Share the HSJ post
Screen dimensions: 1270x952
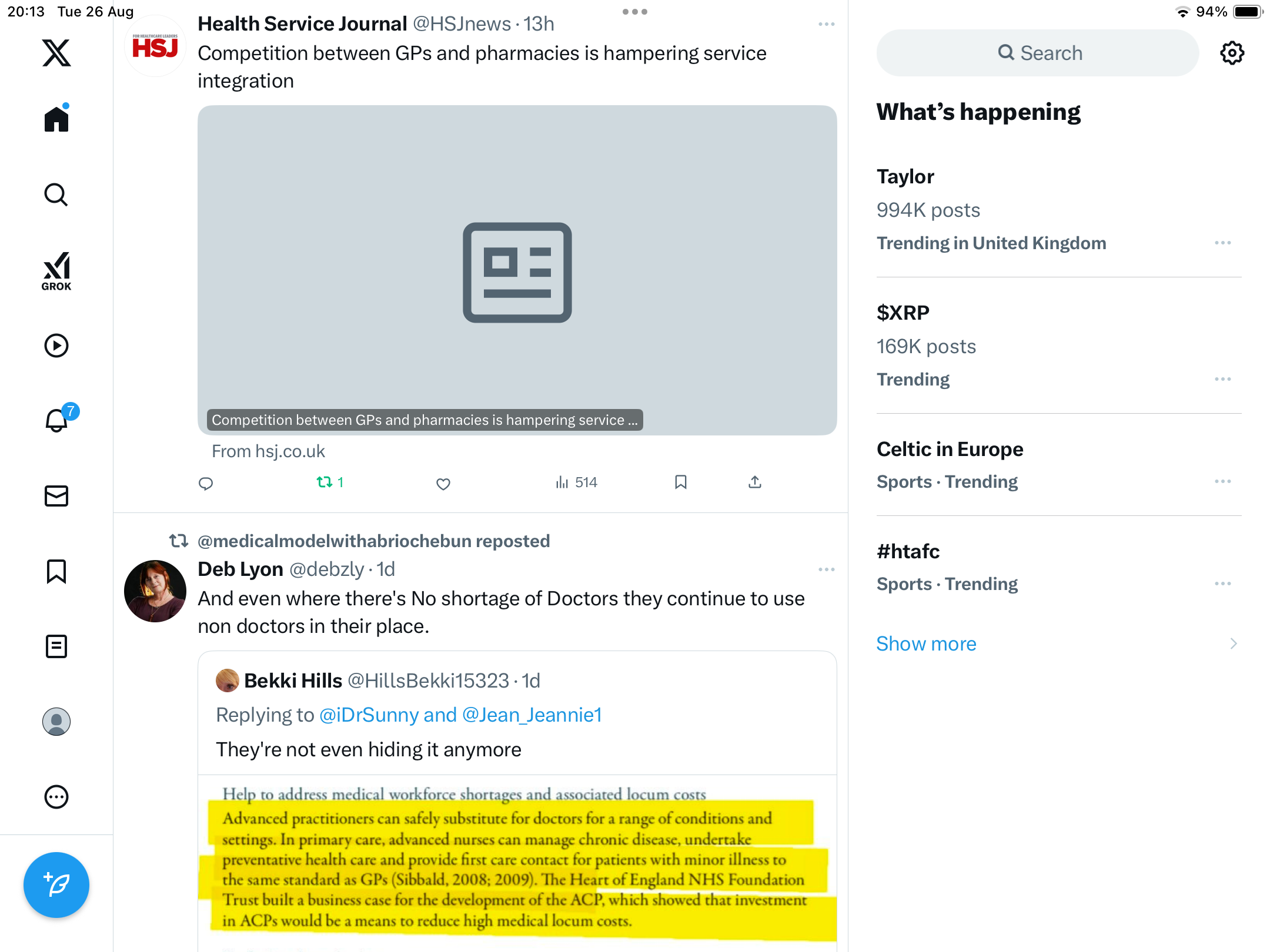pyautogui.click(x=755, y=482)
